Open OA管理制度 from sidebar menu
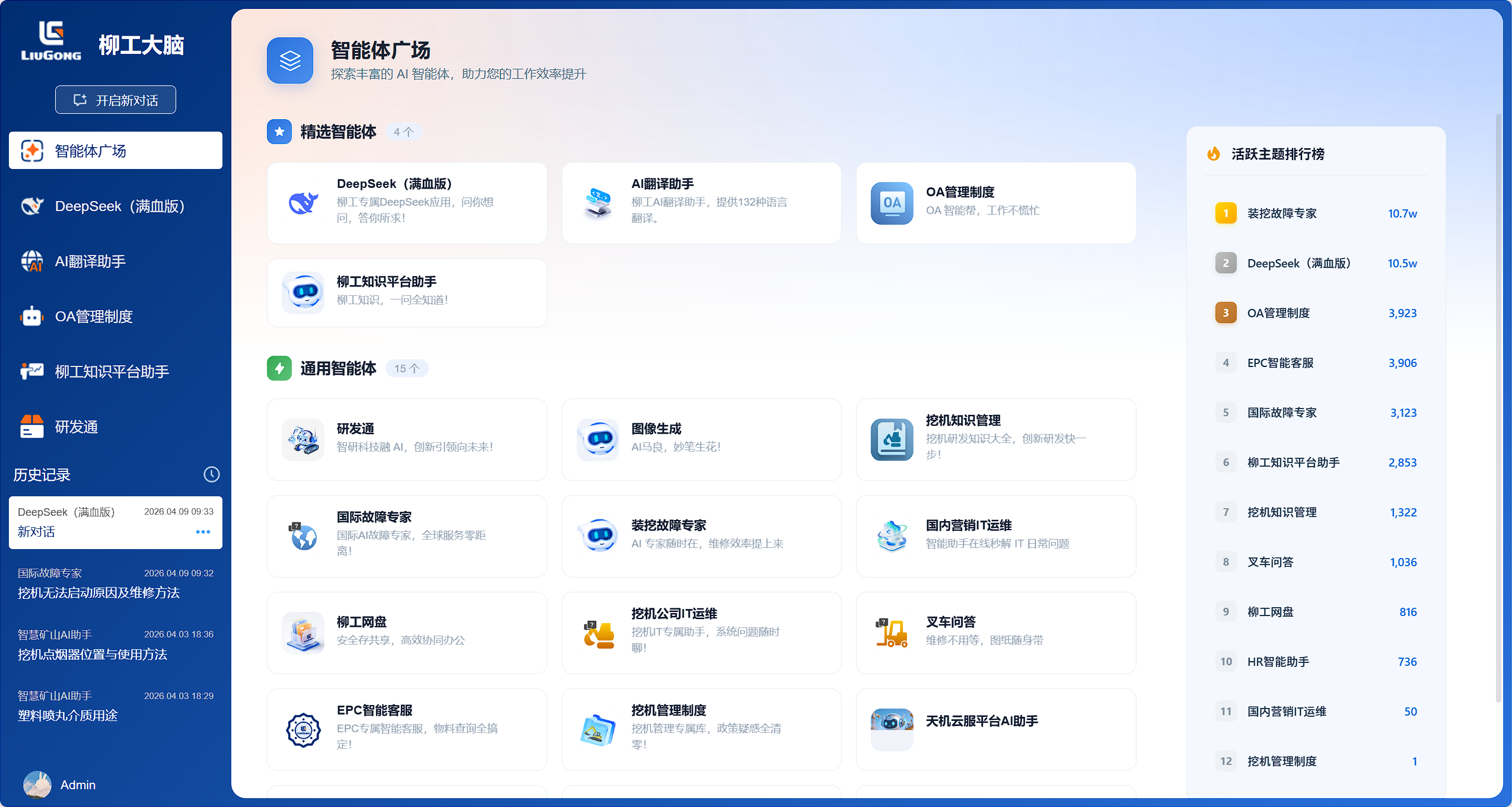 [116, 316]
